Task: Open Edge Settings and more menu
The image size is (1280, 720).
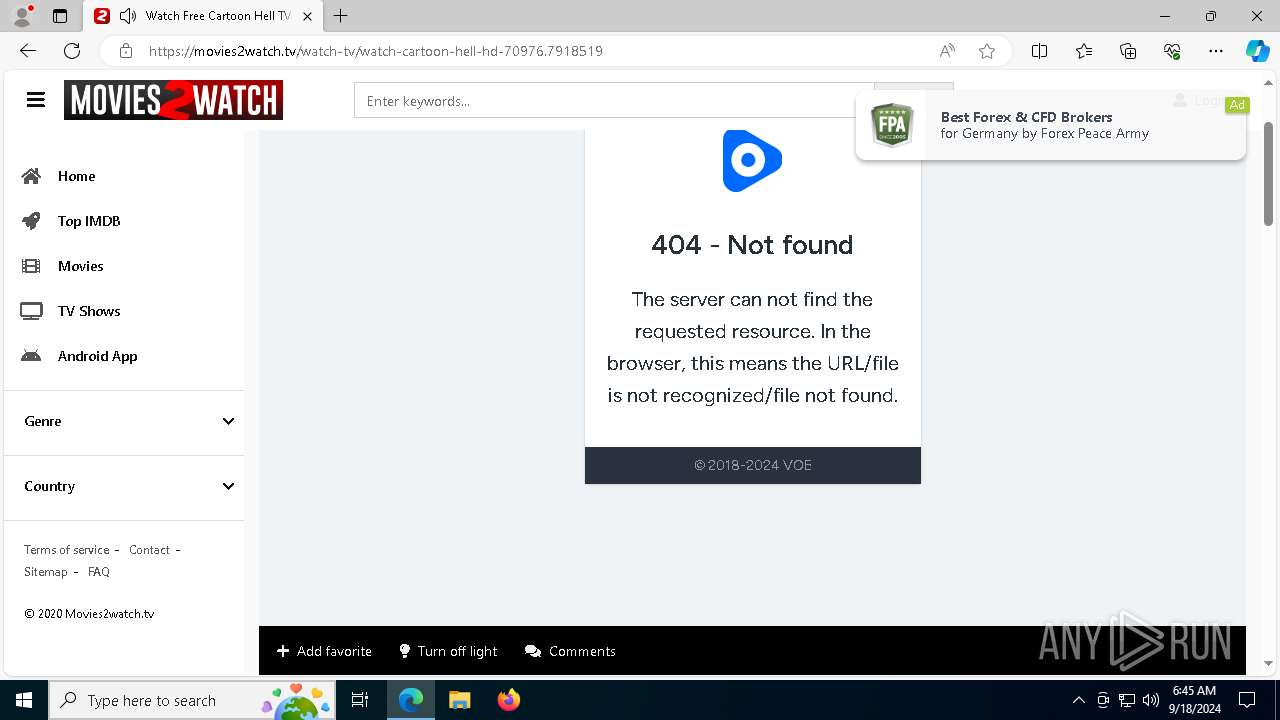Action: pos(1216,51)
